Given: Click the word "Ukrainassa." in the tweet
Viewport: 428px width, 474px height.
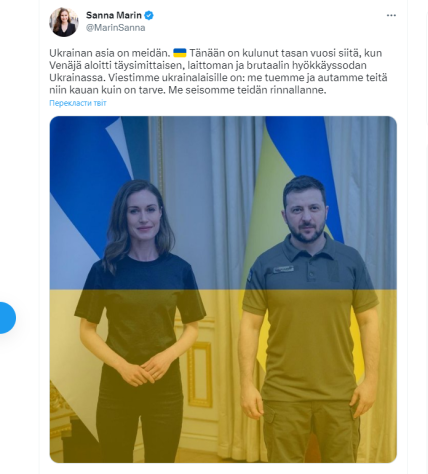Looking at the screenshot, I should point(77,78).
